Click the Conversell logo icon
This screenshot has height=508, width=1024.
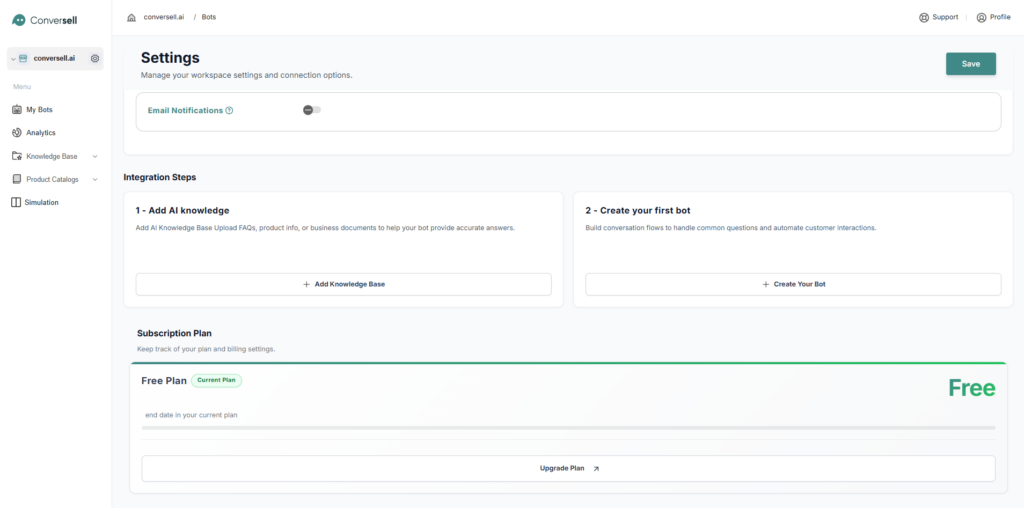(18, 20)
